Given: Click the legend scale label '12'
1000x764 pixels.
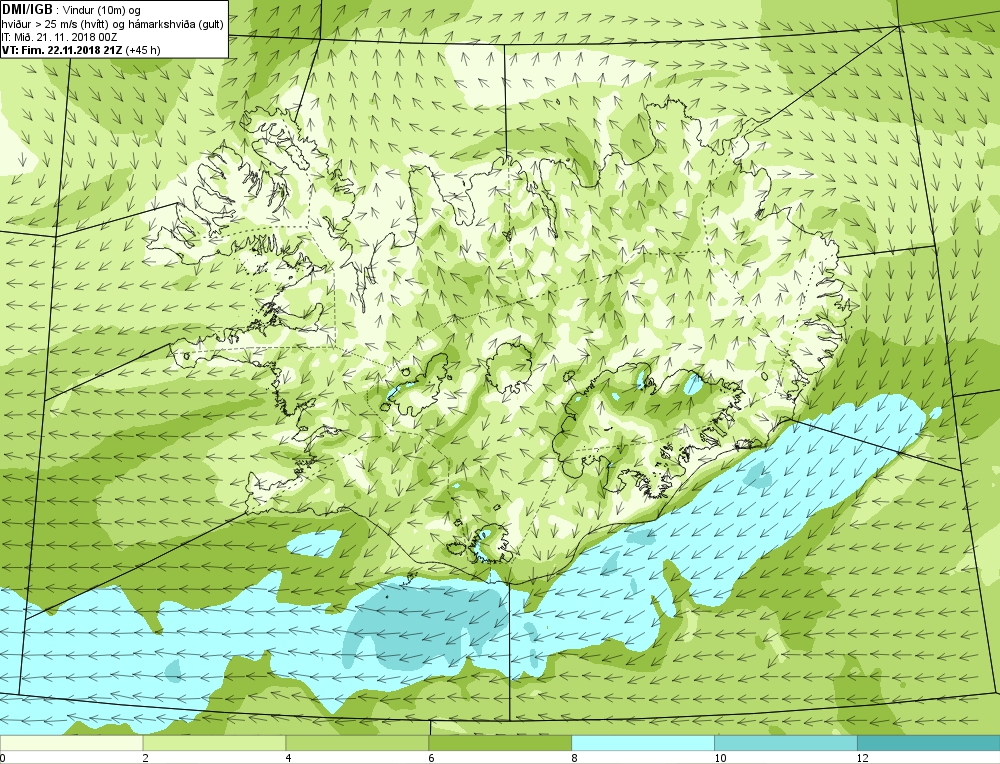Looking at the screenshot, I should click(862, 758).
